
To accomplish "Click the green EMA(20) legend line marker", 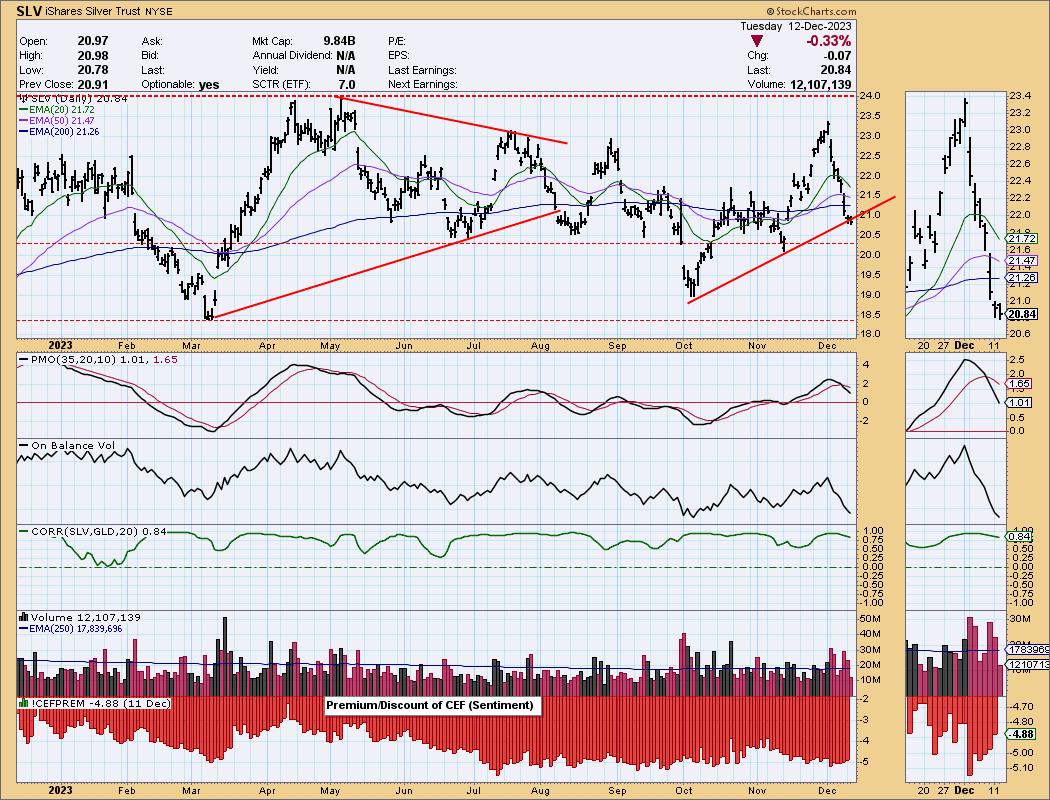I will 24,109.
